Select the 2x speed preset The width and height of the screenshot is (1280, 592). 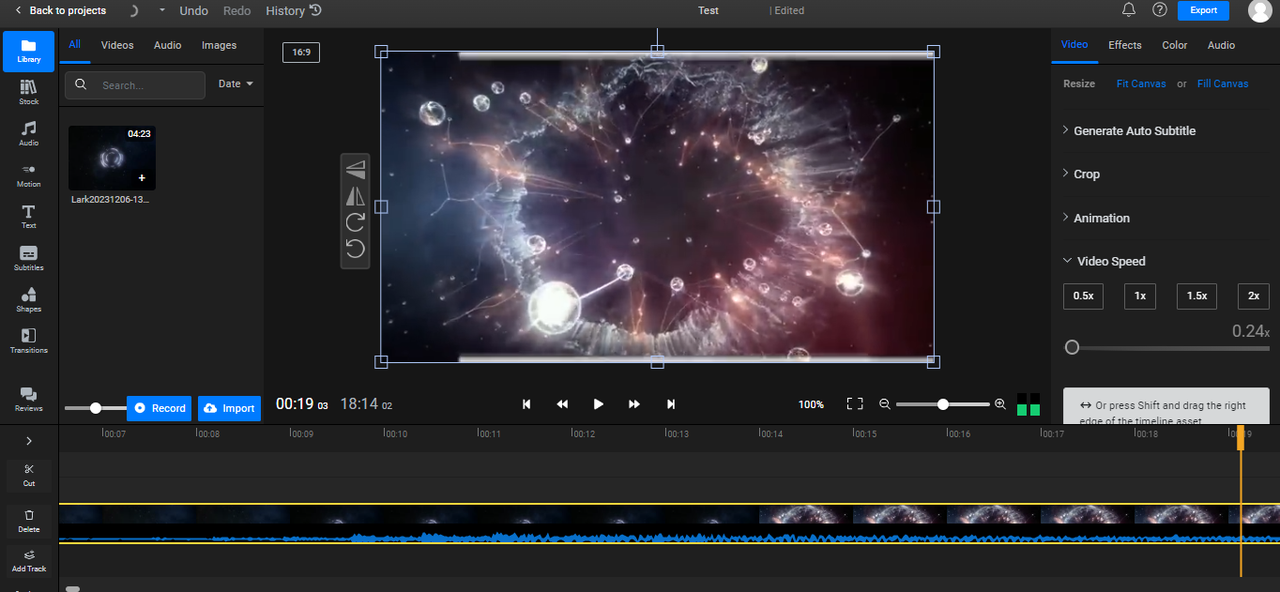[x=1253, y=296]
